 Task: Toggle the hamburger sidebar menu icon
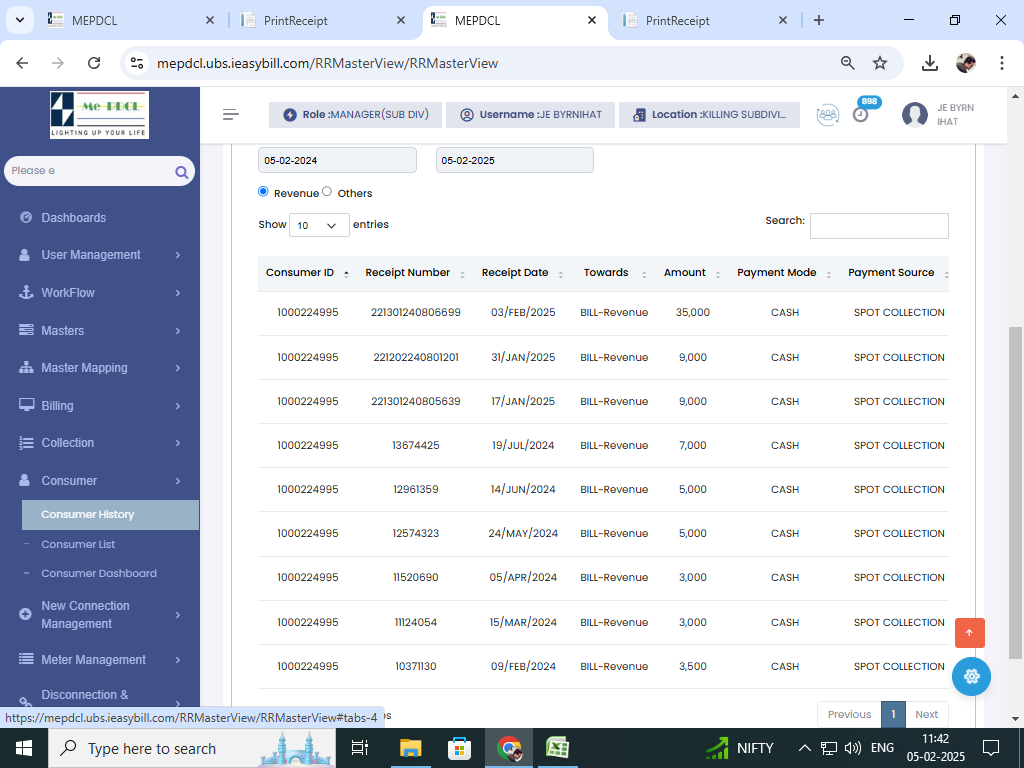tap(231, 114)
